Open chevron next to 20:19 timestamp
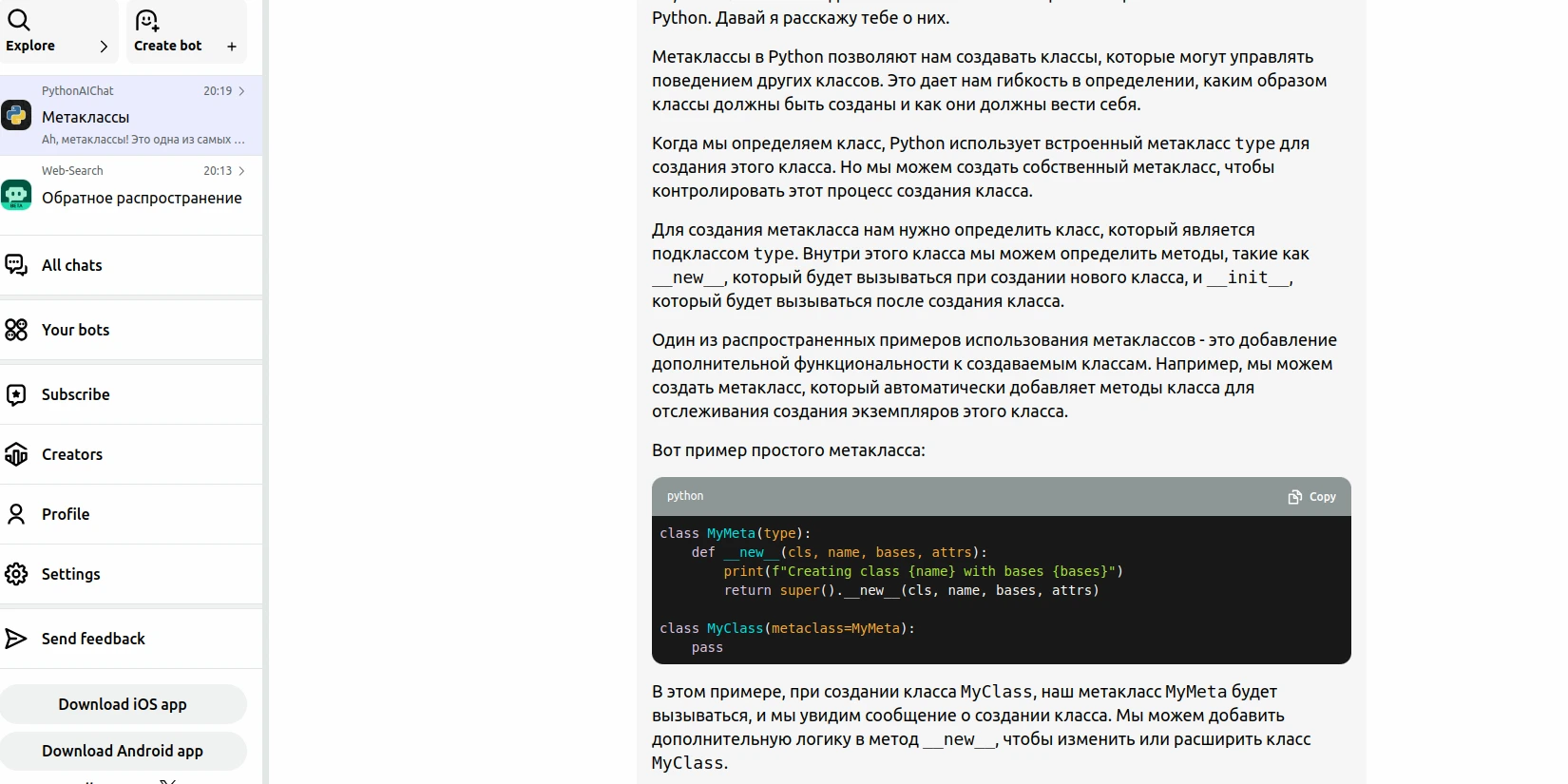1568x784 pixels. (x=242, y=91)
